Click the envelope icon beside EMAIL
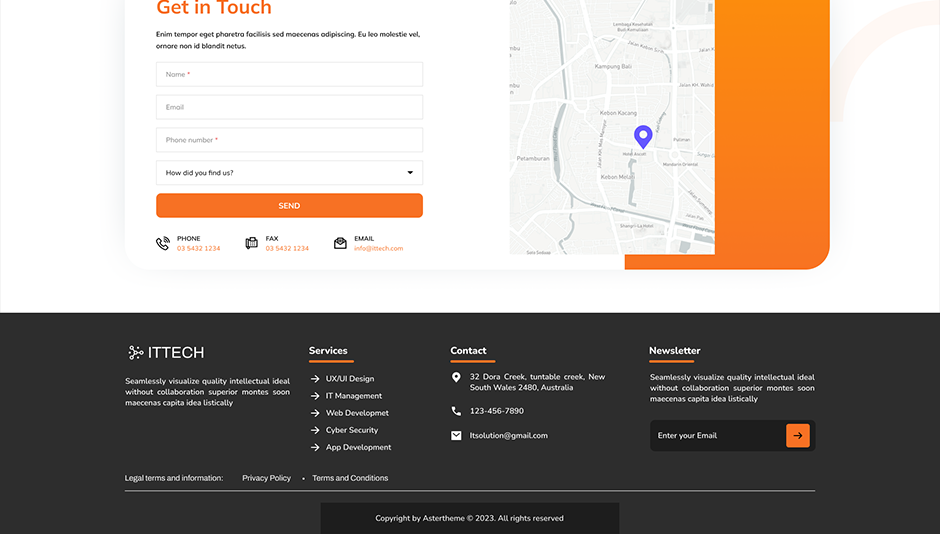This screenshot has height=534, width=940. point(340,243)
